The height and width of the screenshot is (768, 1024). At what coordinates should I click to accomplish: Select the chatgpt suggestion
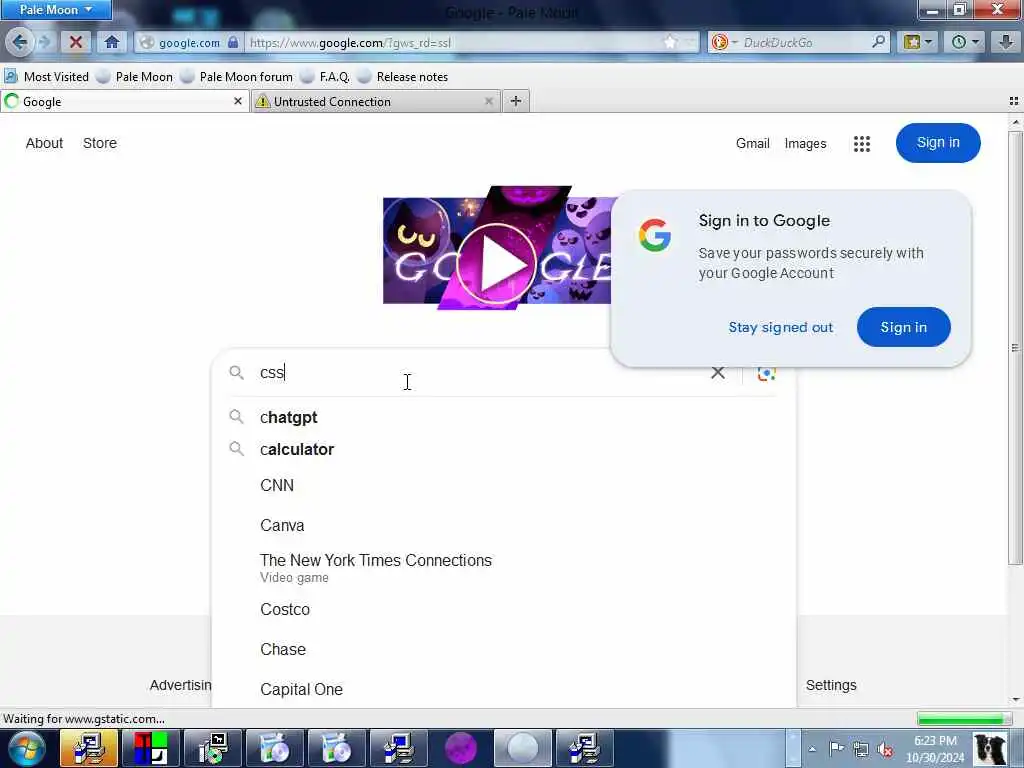(x=503, y=417)
